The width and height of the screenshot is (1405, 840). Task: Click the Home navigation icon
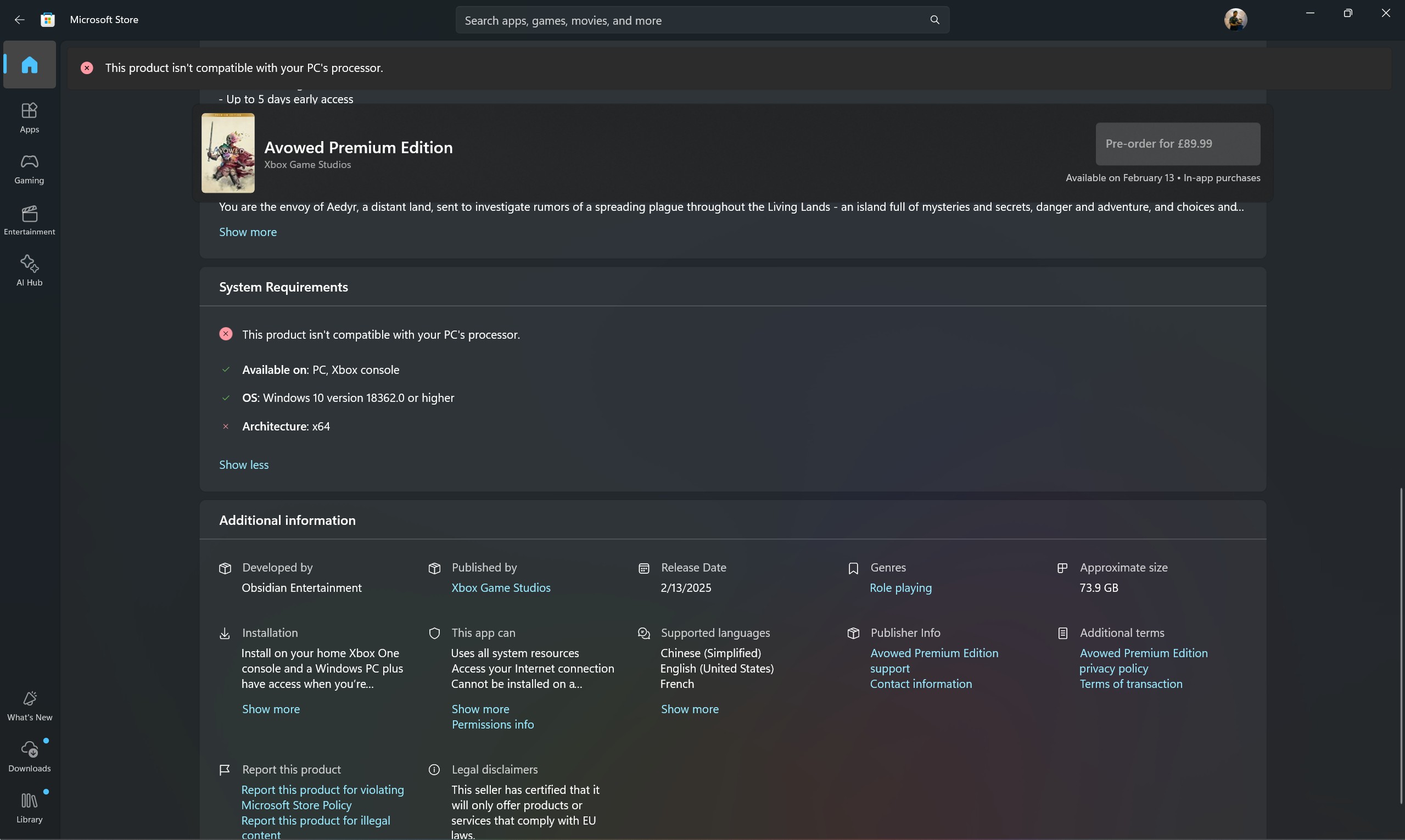point(29,63)
